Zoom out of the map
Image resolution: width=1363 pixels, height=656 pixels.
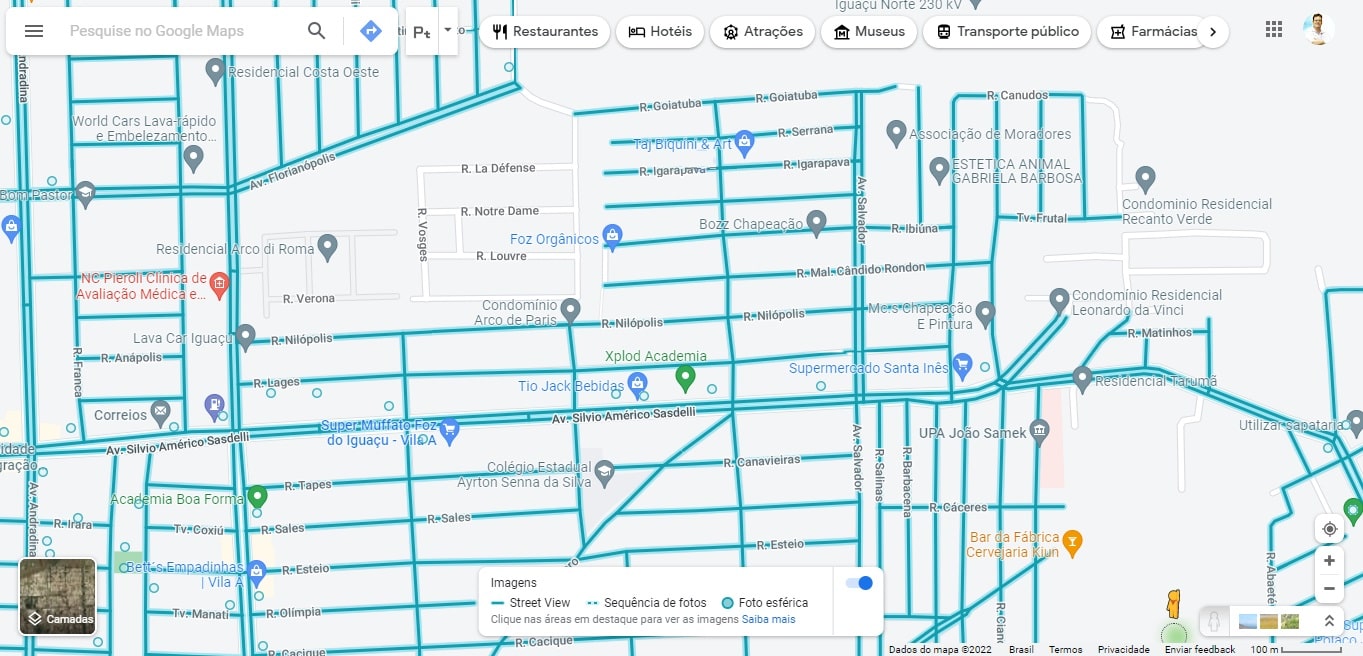click(1329, 589)
